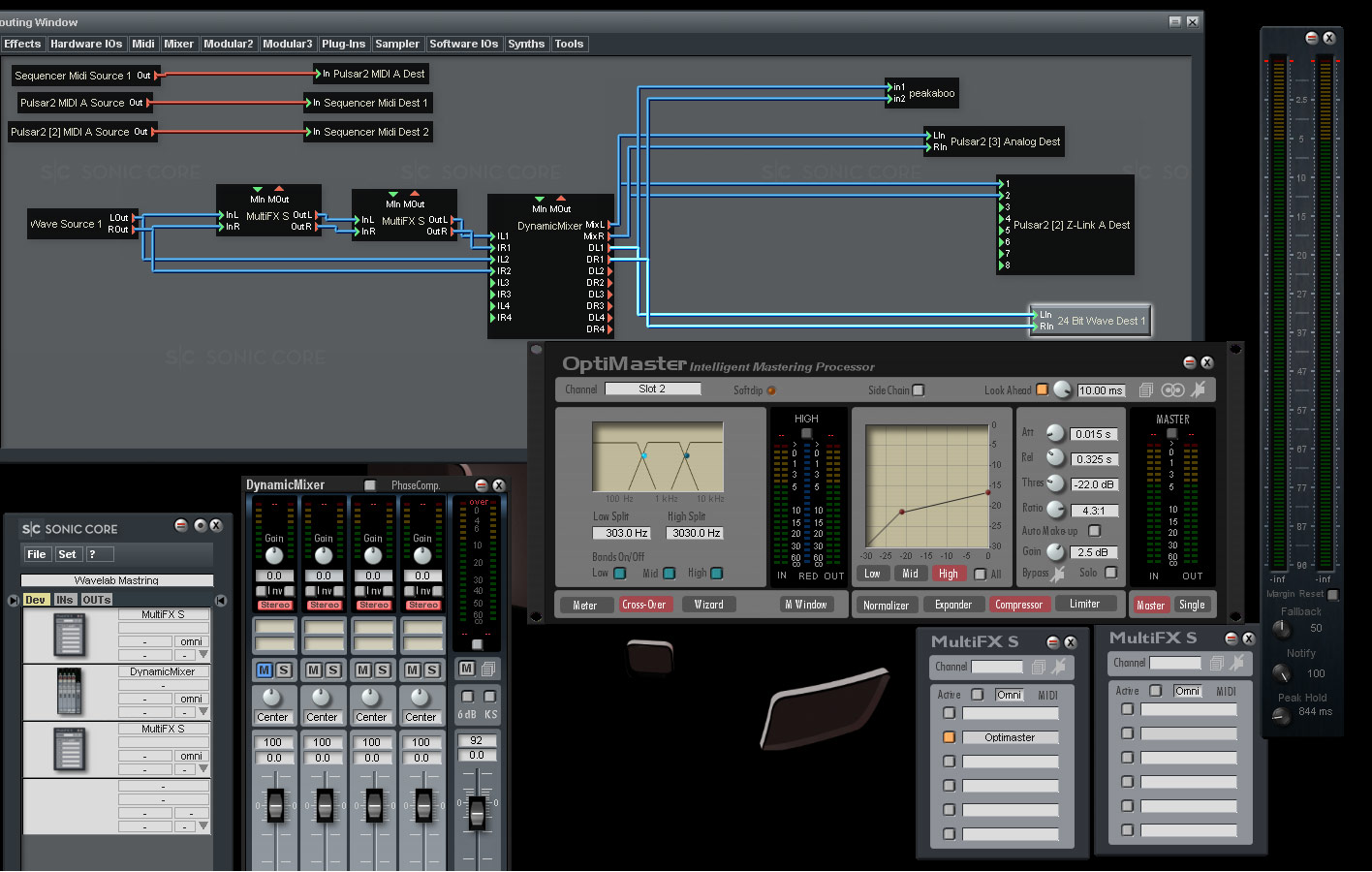Mute channel 4 in DynamicMixer

pyautogui.click(x=413, y=670)
